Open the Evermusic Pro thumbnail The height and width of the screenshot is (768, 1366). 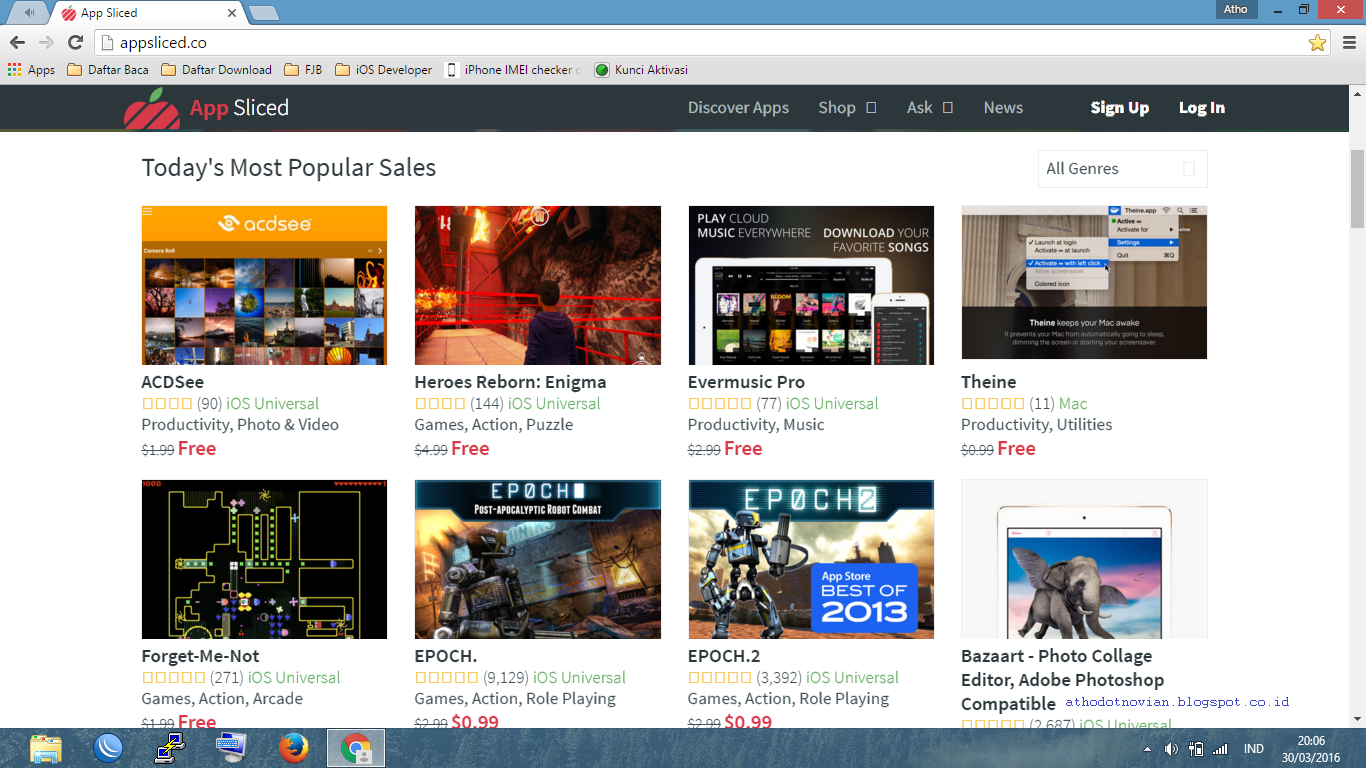pos(811,285)
